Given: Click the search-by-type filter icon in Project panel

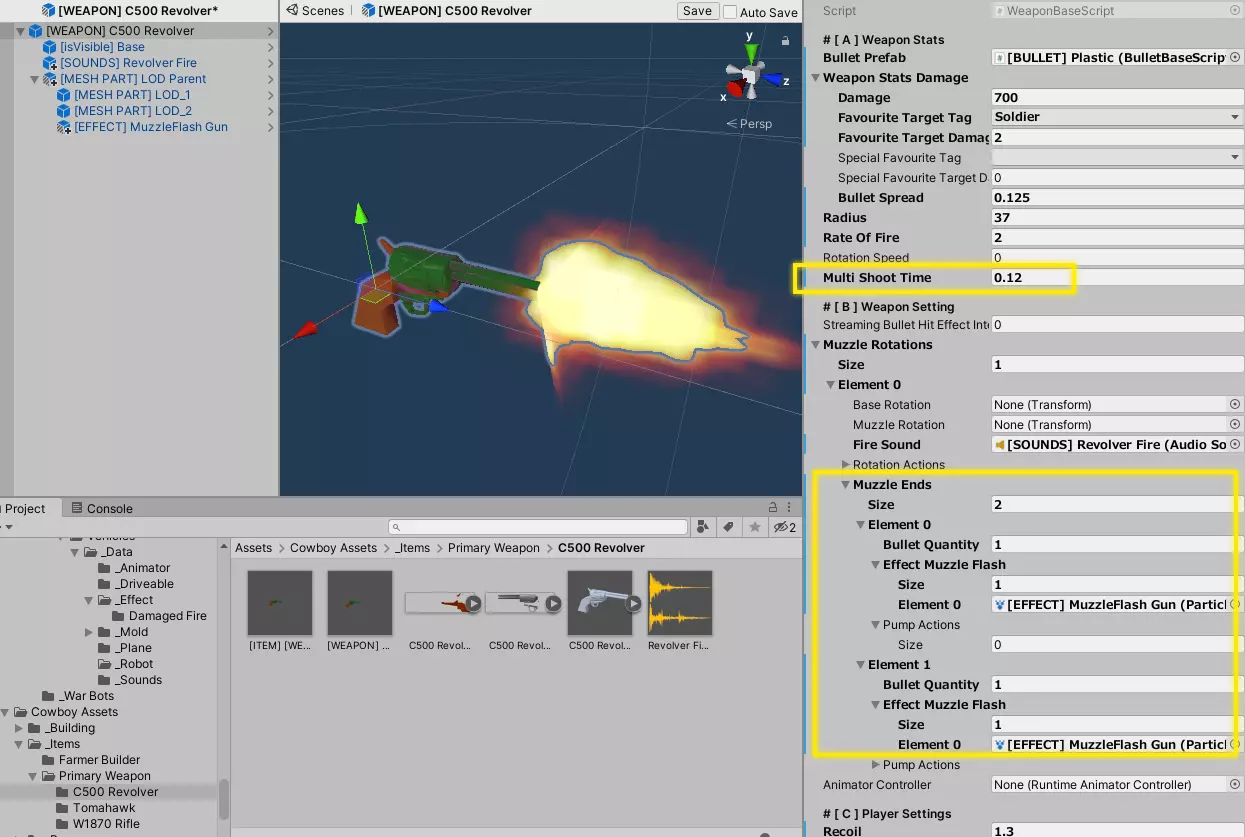Looking at the screenshot, I should coord(703,527).
